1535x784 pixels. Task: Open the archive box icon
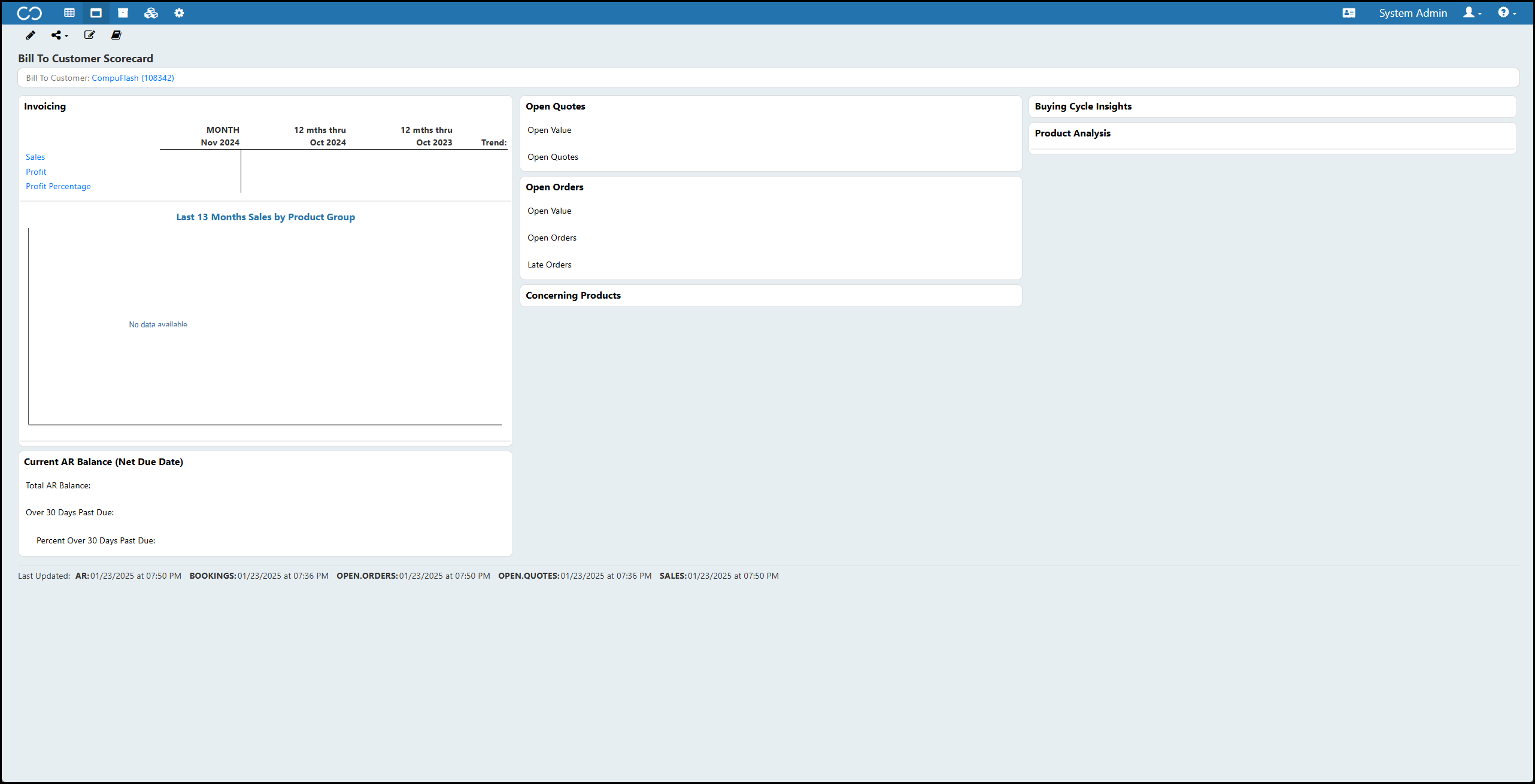pyautogui.click(x=123, y=13)
